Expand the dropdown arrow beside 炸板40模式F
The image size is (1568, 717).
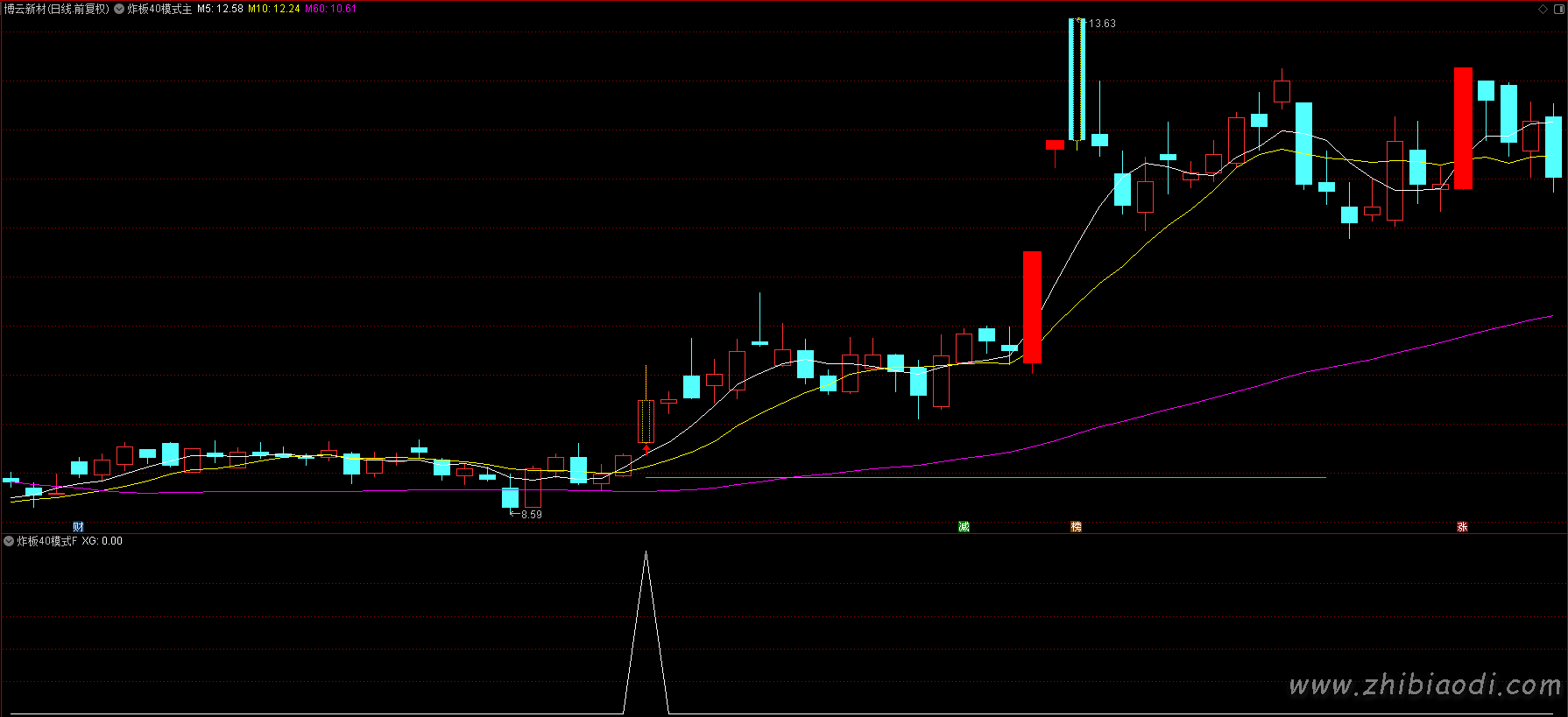[x=9, y=541]
